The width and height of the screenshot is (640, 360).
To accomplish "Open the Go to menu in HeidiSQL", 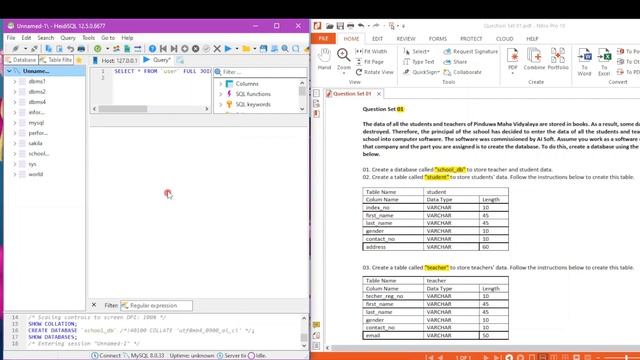I will pos(108,38).
